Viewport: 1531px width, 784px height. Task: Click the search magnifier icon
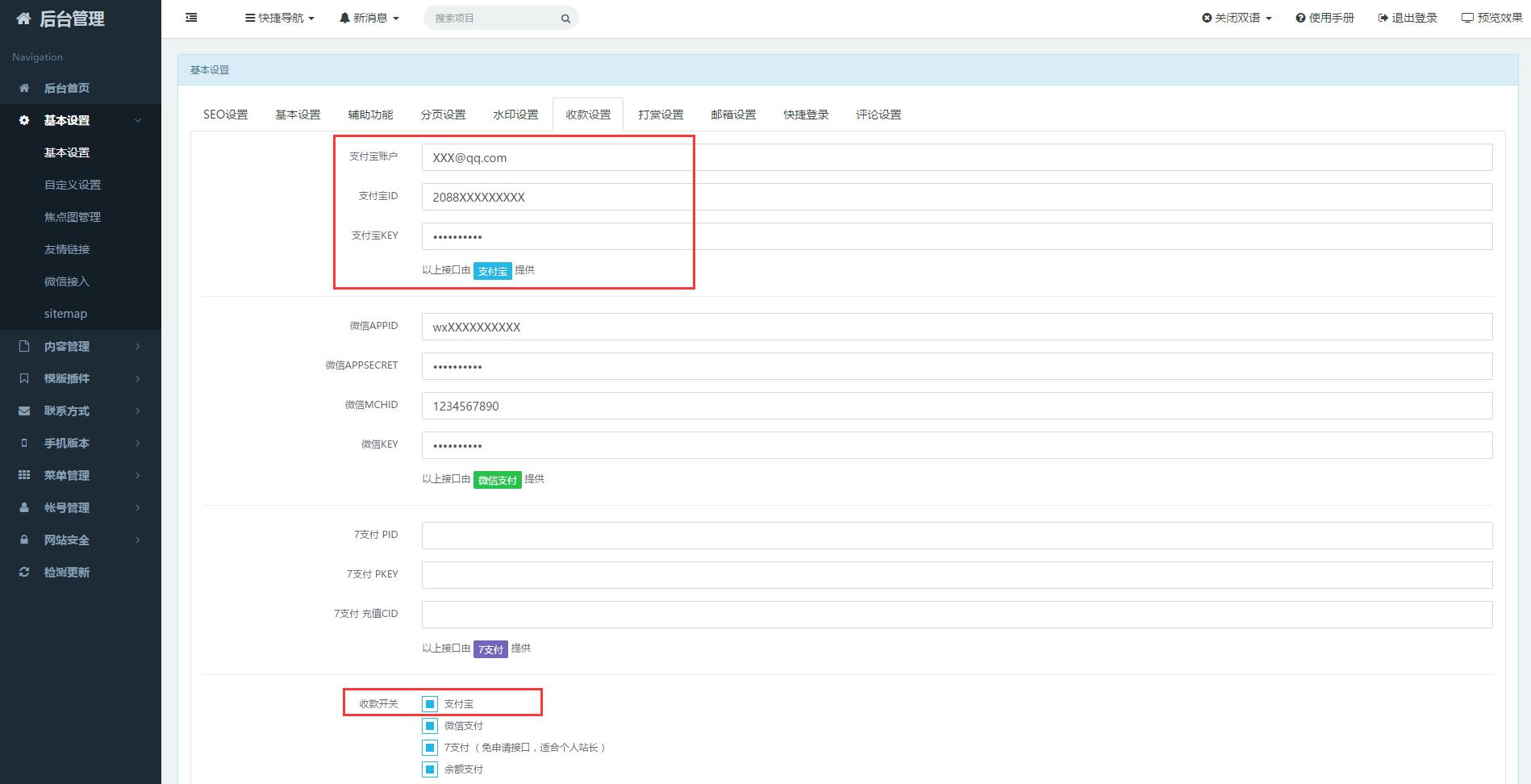point(565,19)
